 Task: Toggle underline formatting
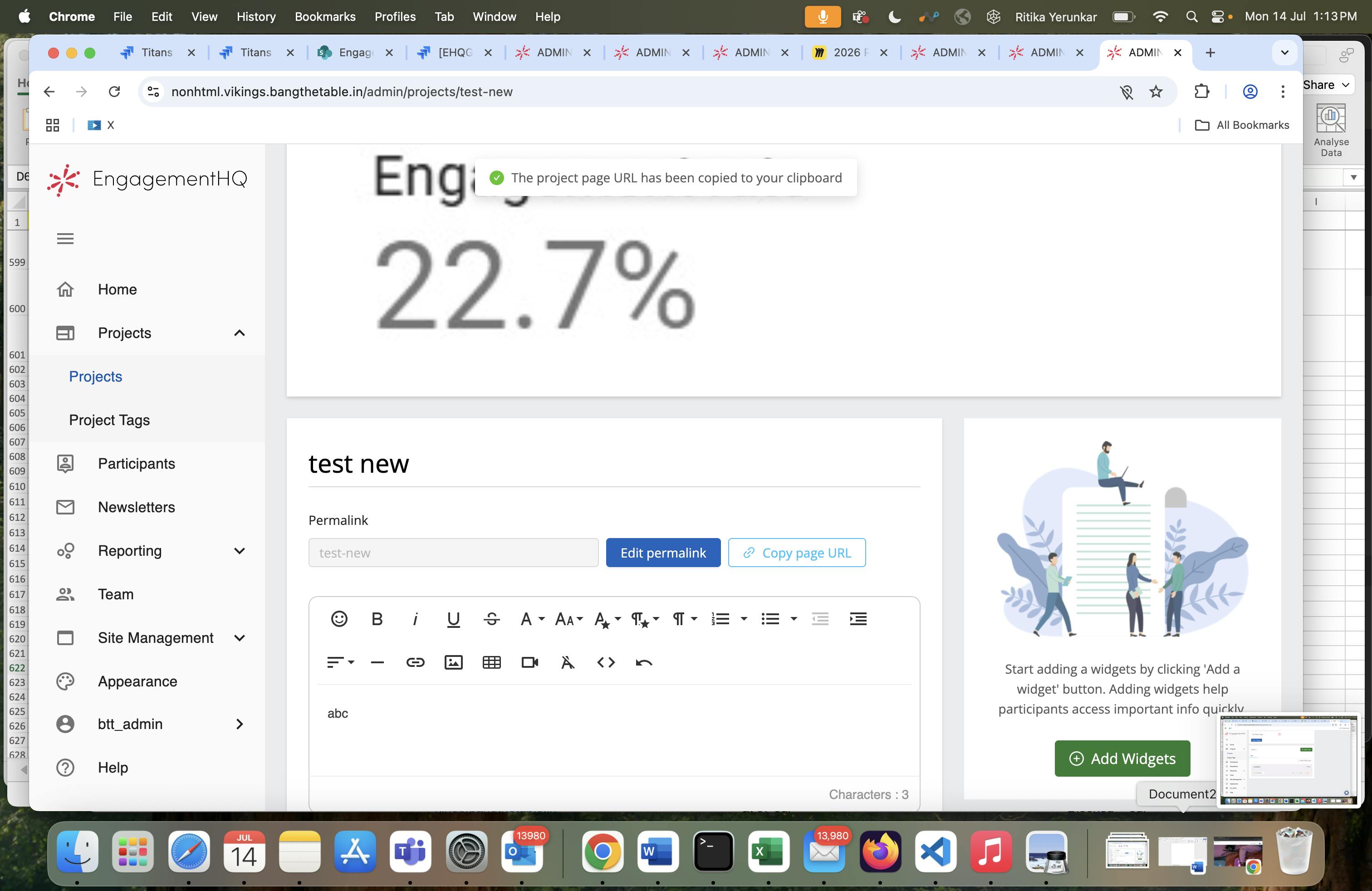[453, 619]
